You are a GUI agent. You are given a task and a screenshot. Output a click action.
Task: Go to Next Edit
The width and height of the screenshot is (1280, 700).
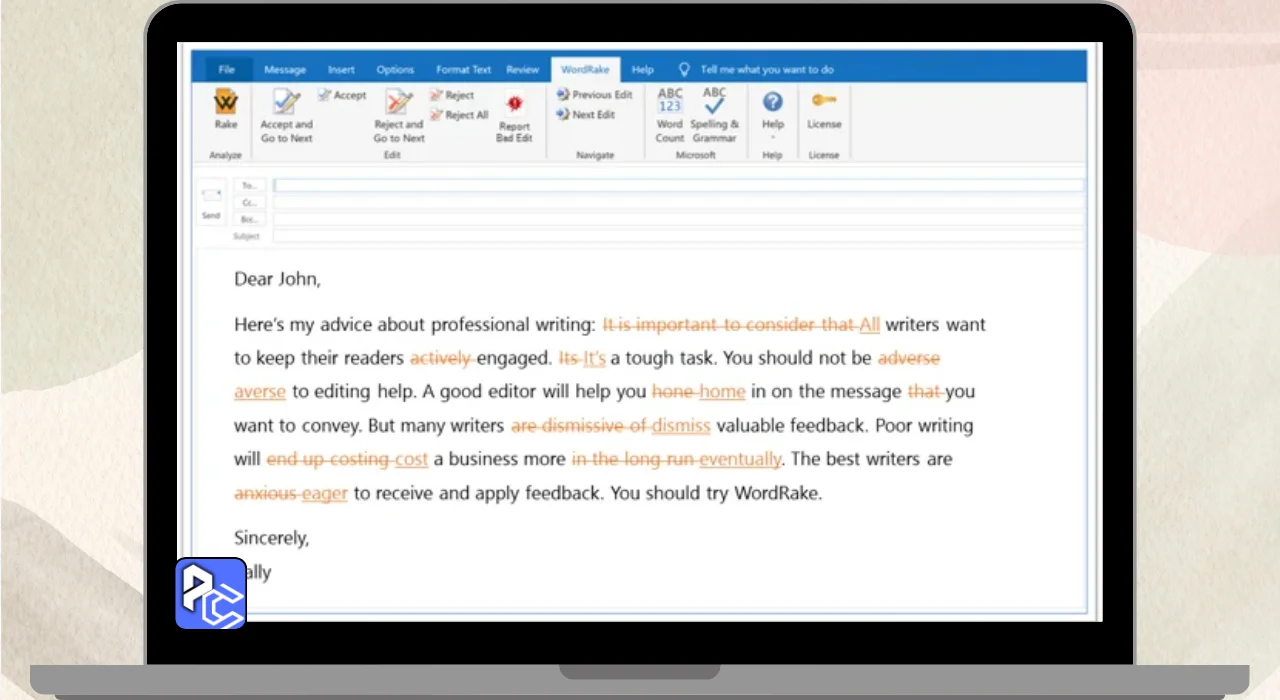[587, 115]
